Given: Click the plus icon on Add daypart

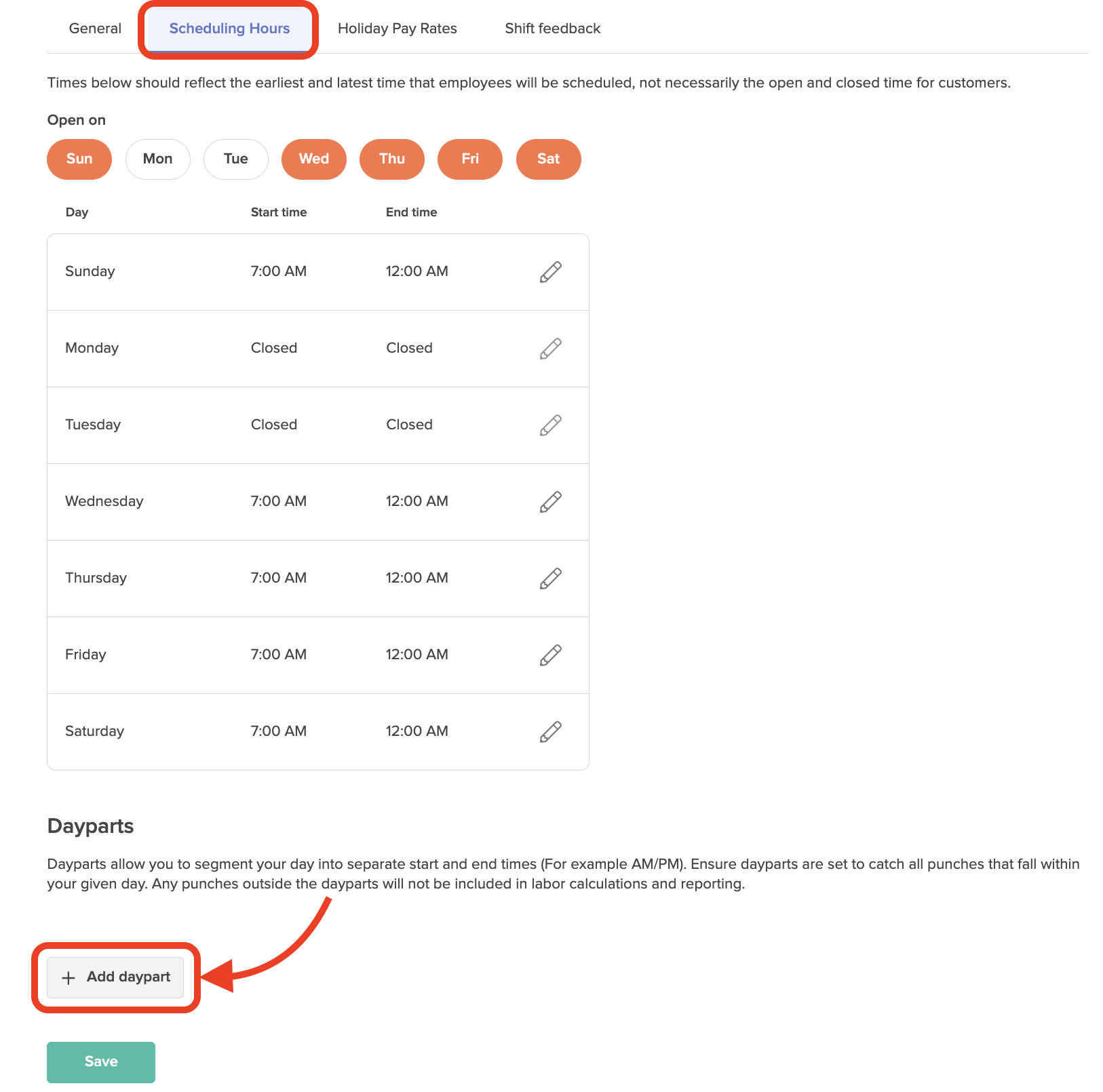Looking at the screenshot, I should click(69, 978).
